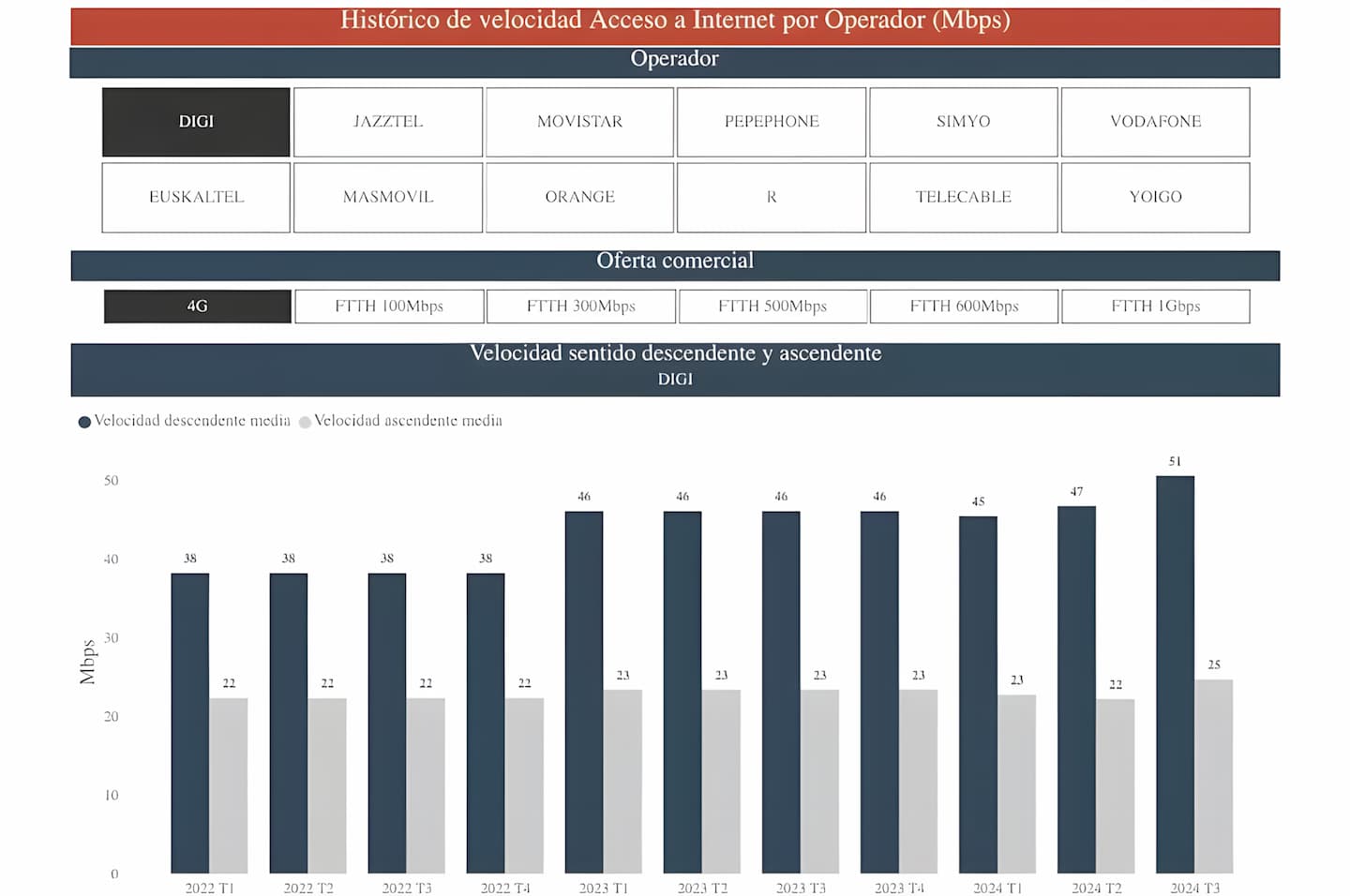
Task: Select the 4G commercial offer
Action: 198,306
